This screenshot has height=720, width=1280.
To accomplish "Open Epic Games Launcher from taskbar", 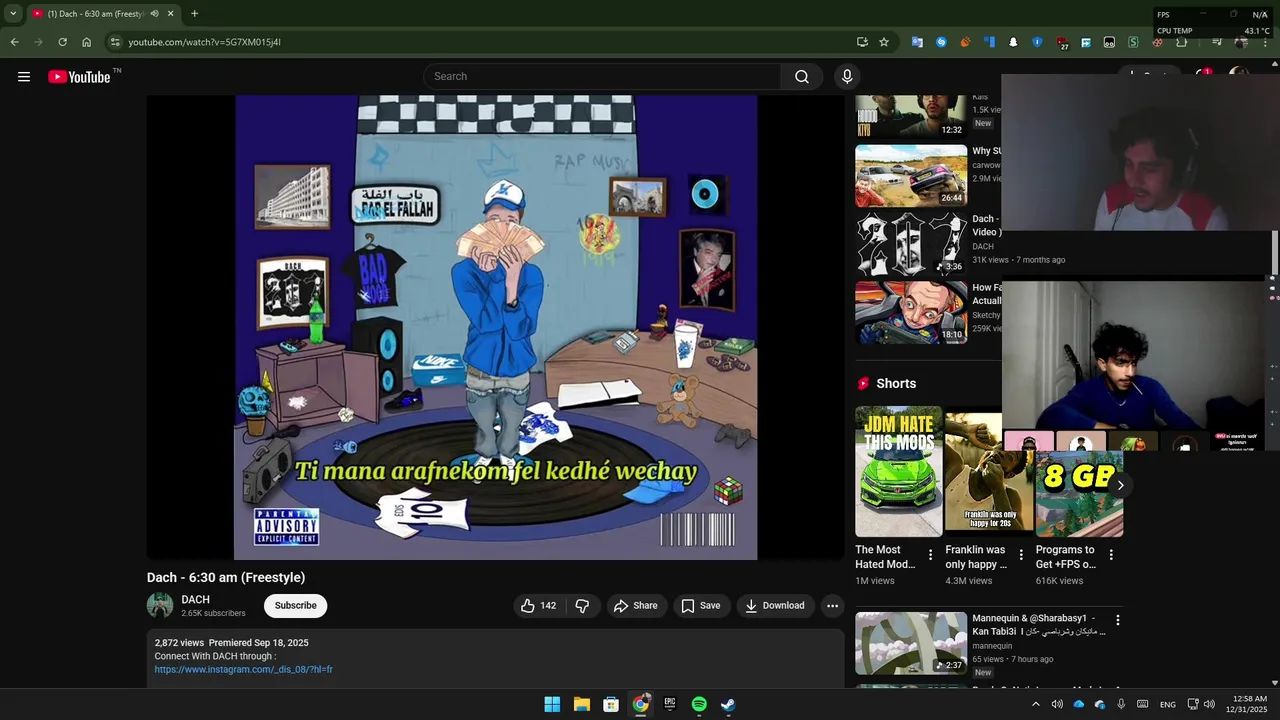I will point(670,704).
